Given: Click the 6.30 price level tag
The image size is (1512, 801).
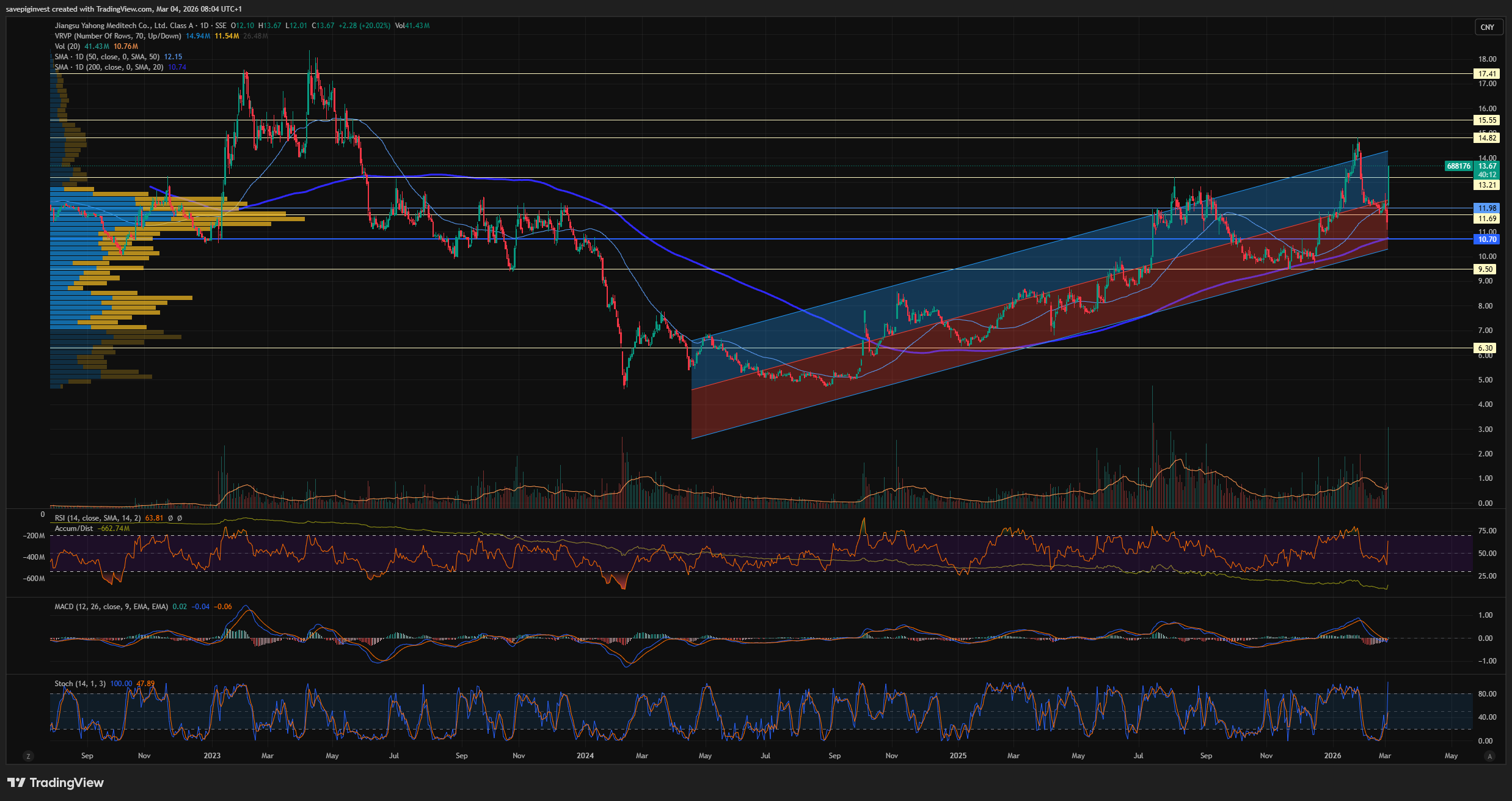Looking at the screenshot, I should point(1485,348).
